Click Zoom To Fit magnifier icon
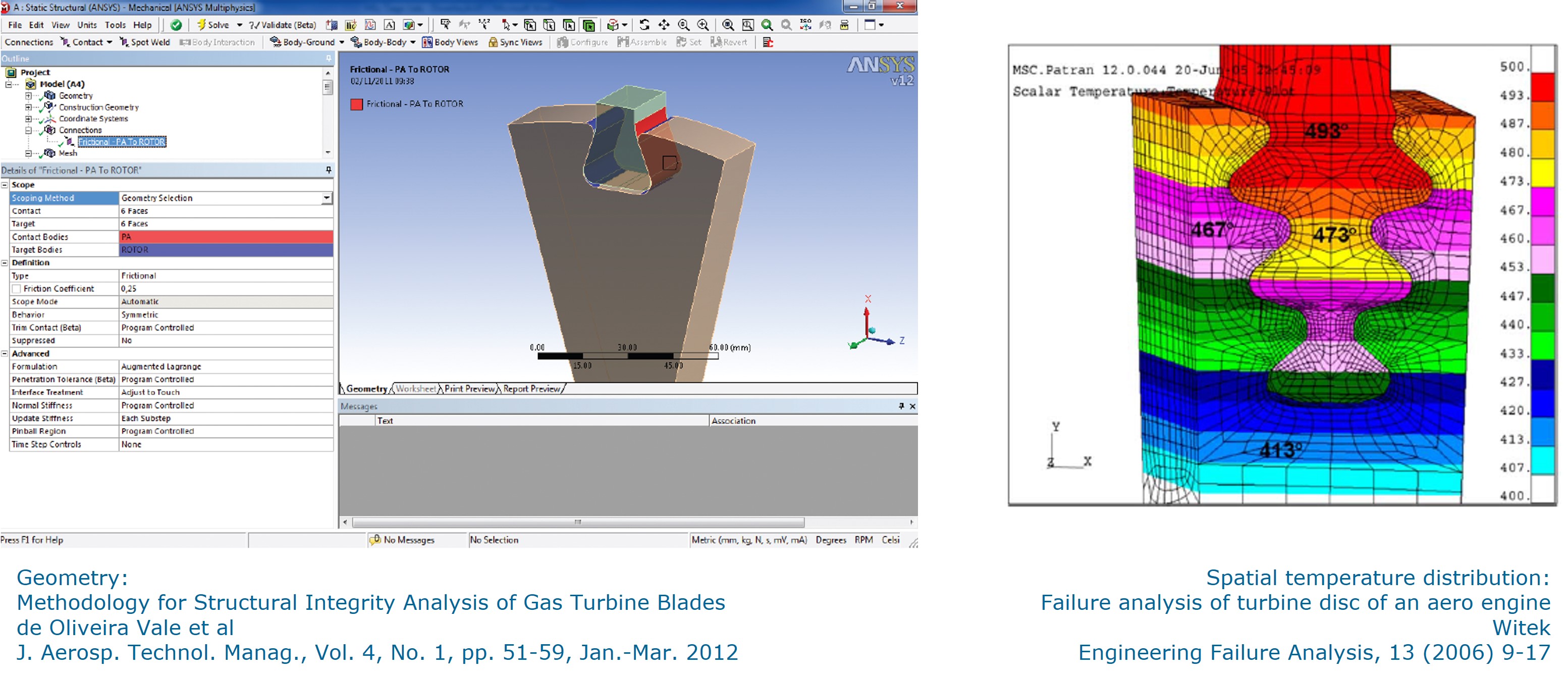The height and width of the screenshot is (677, 1568). (728, 25)
